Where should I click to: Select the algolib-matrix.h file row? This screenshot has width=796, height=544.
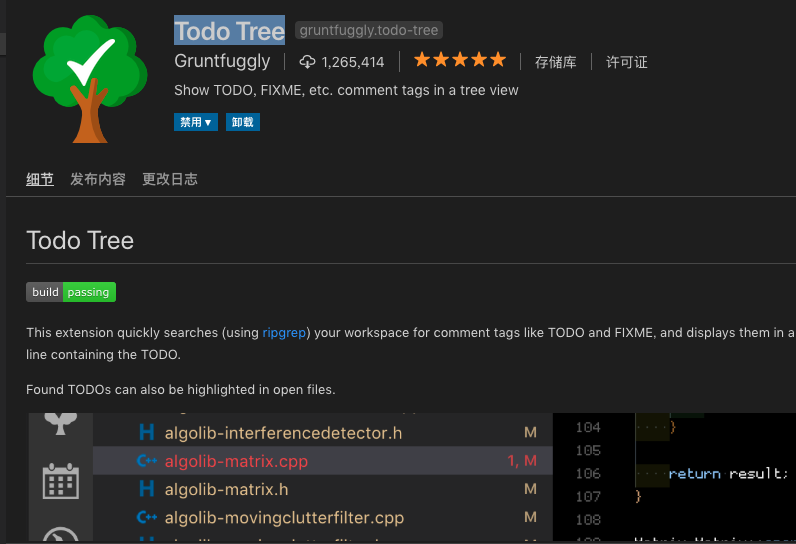[x=323, y=489]
